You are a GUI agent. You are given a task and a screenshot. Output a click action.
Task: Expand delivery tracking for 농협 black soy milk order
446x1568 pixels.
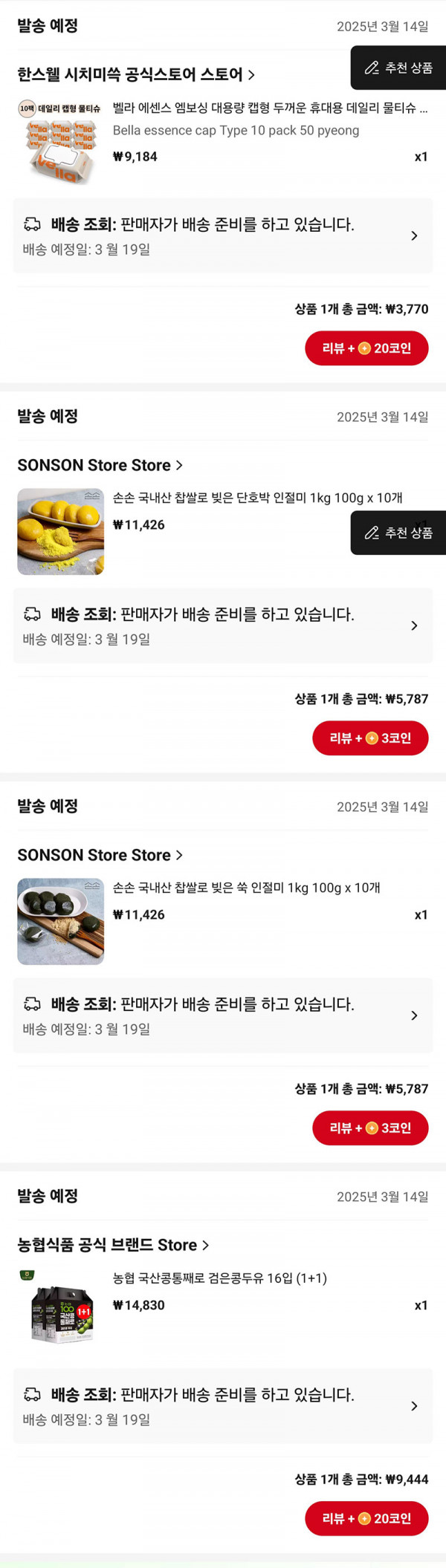(x=414, y=1406)
